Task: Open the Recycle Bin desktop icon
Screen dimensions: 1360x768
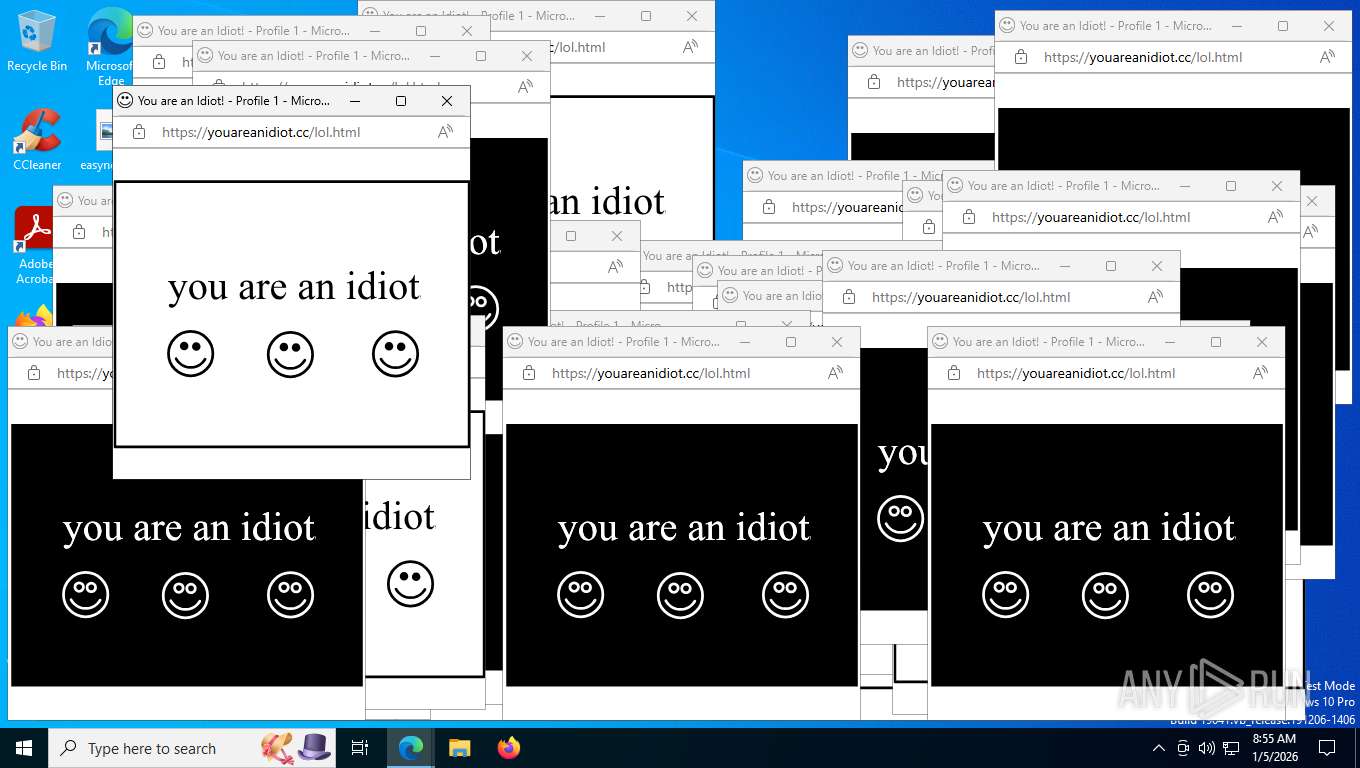Action: pos(36,41)
